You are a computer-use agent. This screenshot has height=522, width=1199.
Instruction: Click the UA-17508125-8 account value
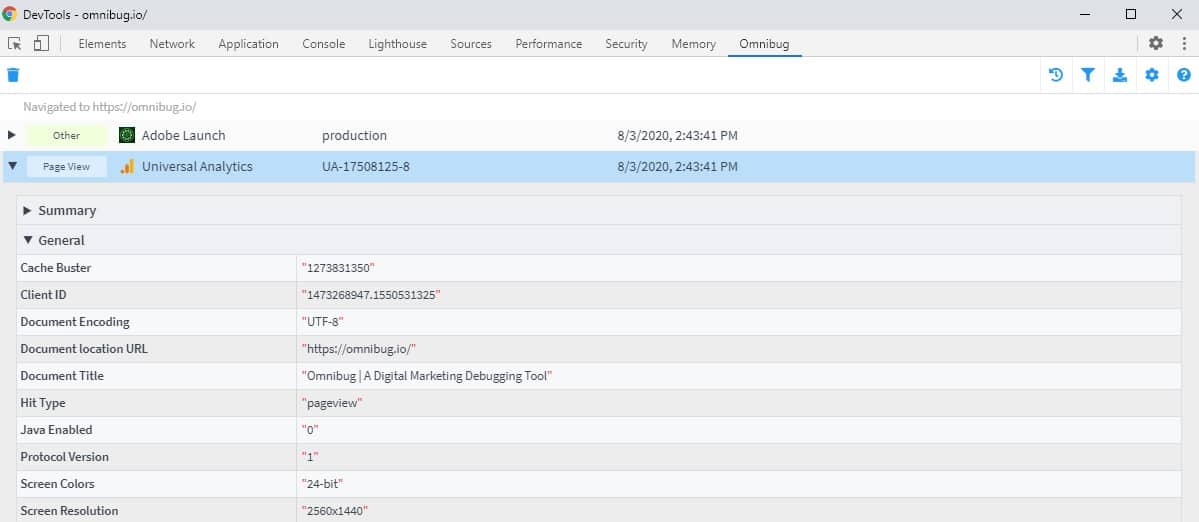click(366, 166)
